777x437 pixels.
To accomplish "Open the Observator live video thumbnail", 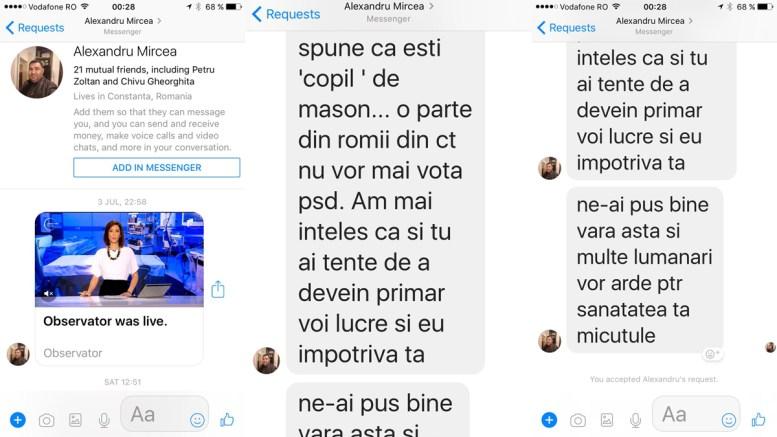I will coord(119,260).
